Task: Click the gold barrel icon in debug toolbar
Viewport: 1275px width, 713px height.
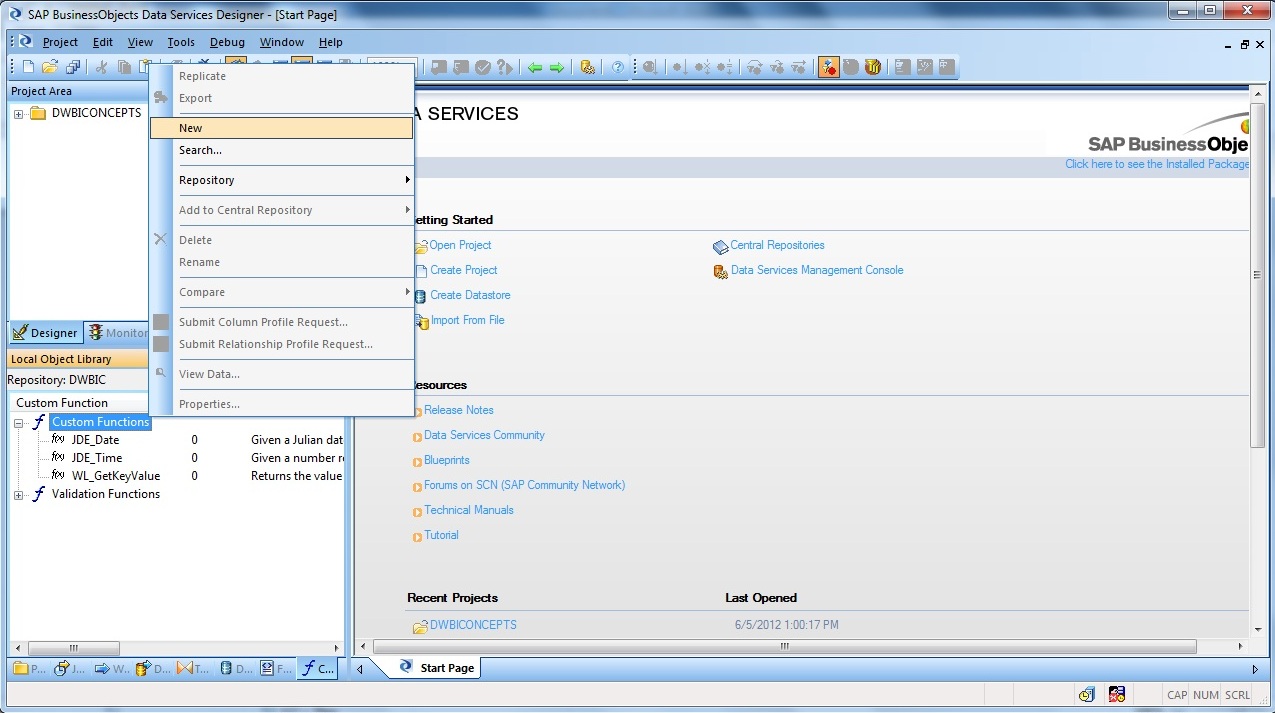Action: (x=873, y=67)
